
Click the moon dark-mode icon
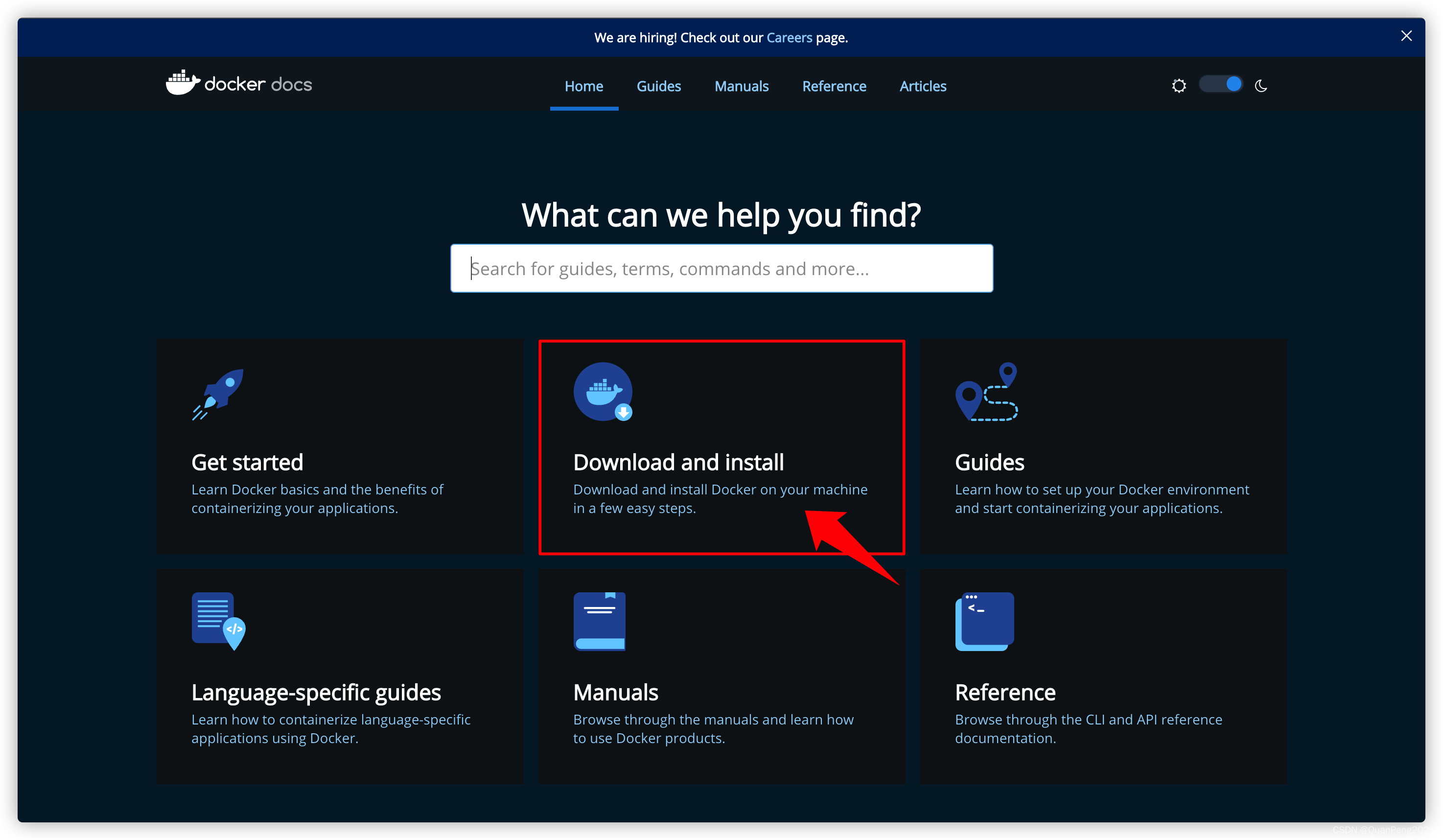pos(1261,86)
